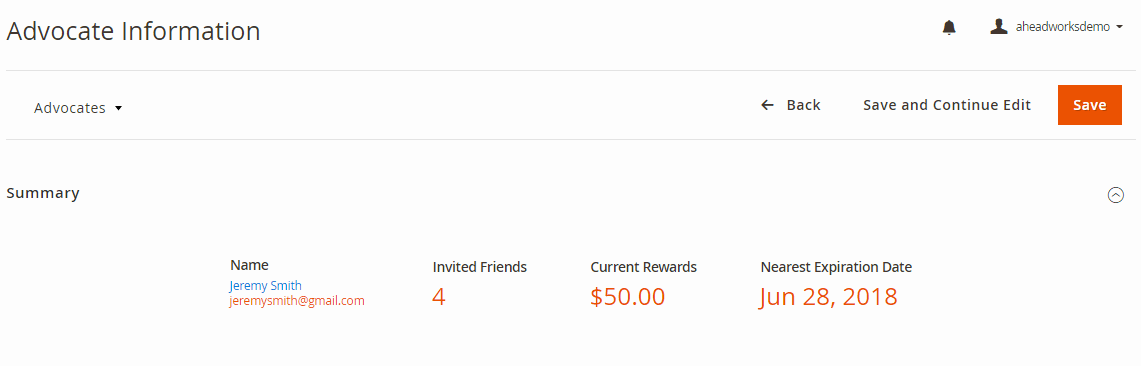This screenshot has height=366, width=1141.
Task: Click the caret after aheadworksdemo
Action: point(1119,28)
